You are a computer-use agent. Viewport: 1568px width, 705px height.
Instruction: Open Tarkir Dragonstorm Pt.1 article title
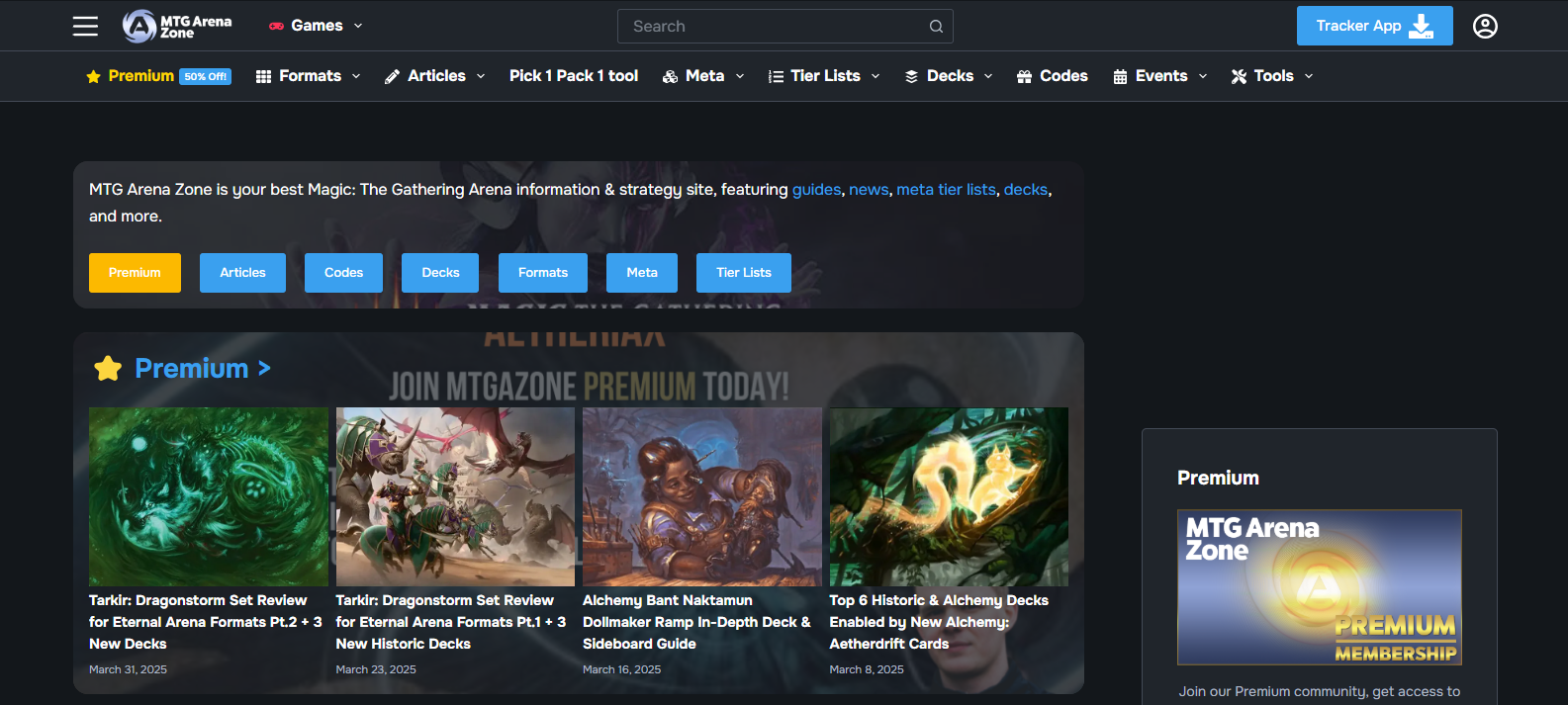451,622
